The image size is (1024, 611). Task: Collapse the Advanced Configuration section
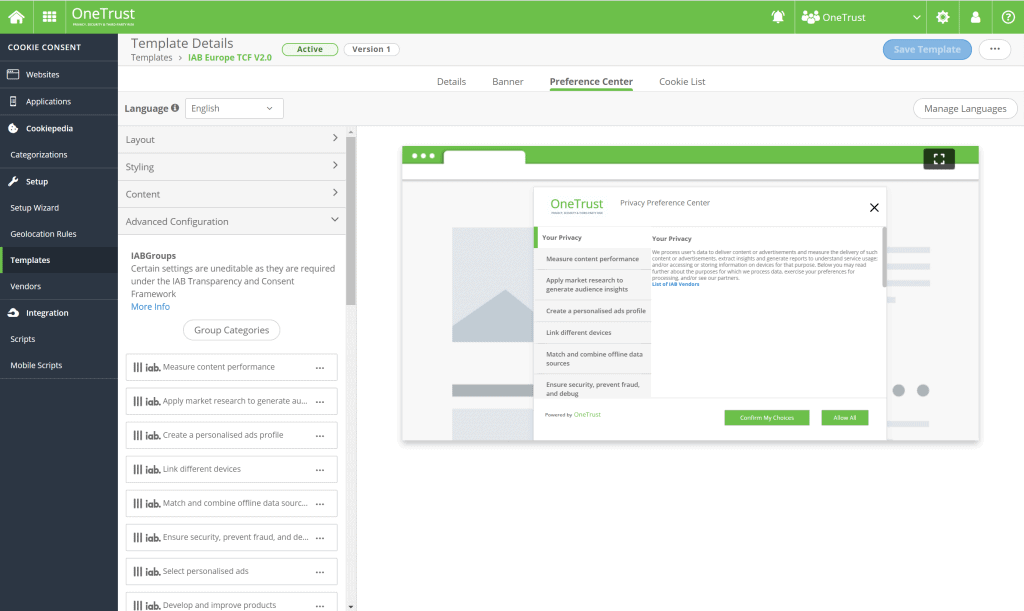tap(232, 221)
